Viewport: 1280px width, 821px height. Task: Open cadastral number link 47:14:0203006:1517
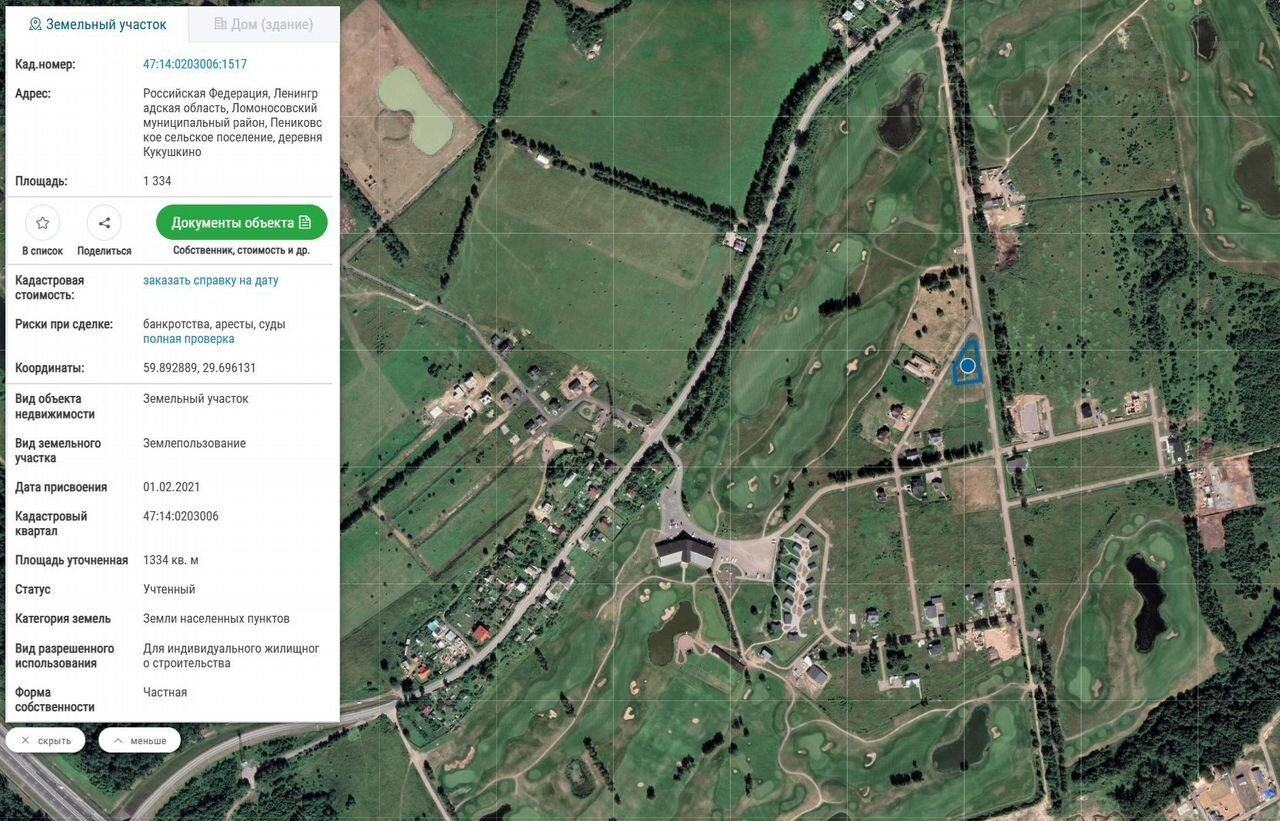tap(195, 64)
